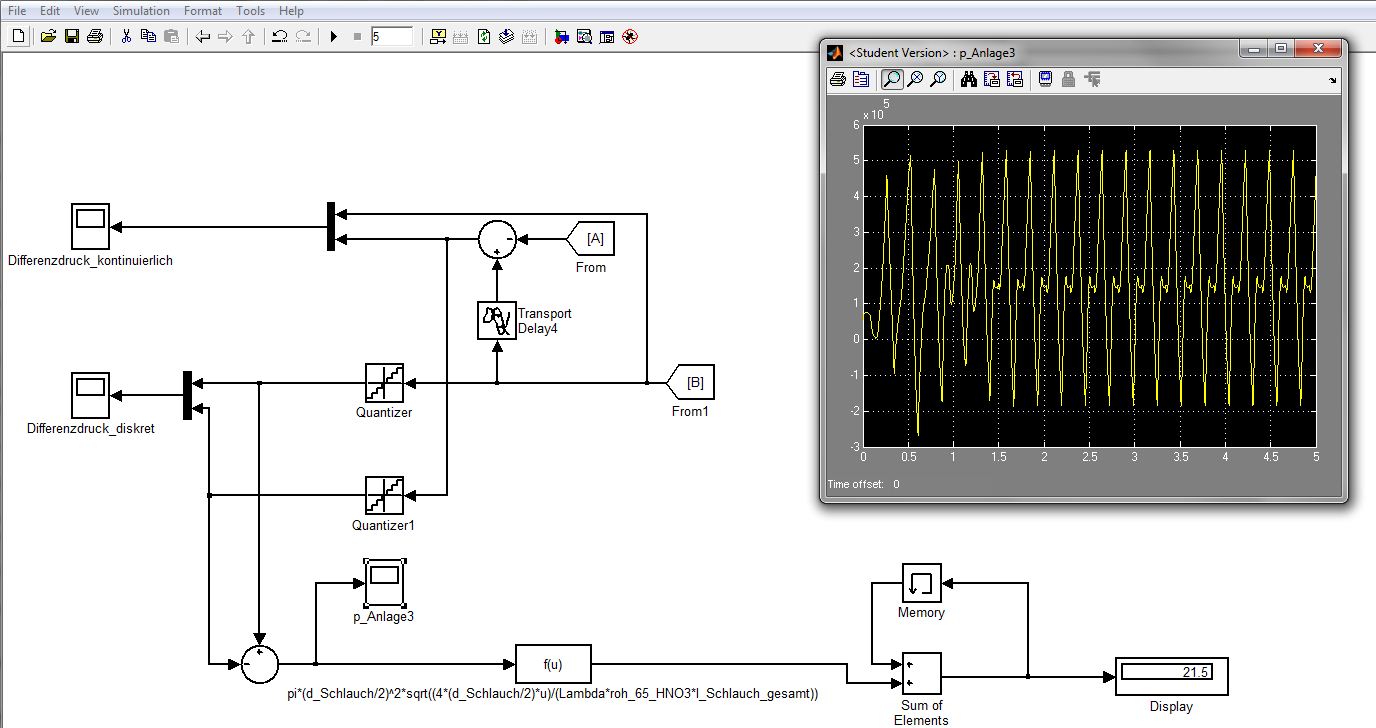The image size is (1376, 728).
Task: Toggle the scope Zoom Y-axis tool
Action: click(x=938, y=80)
